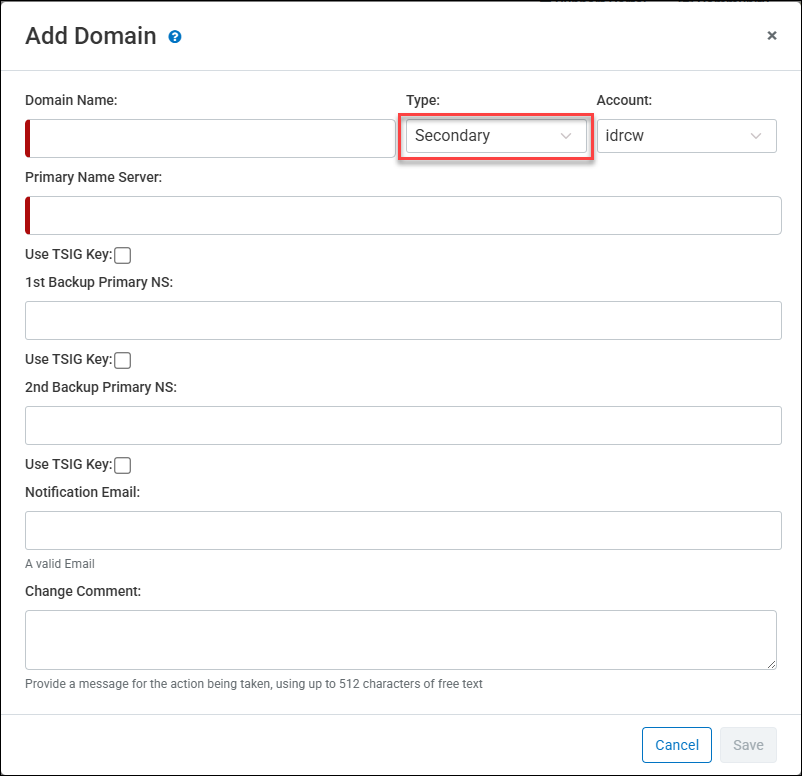Screen dimensions: 802x776
Task: Click the Change Comment label text
Action: [83, 591]
